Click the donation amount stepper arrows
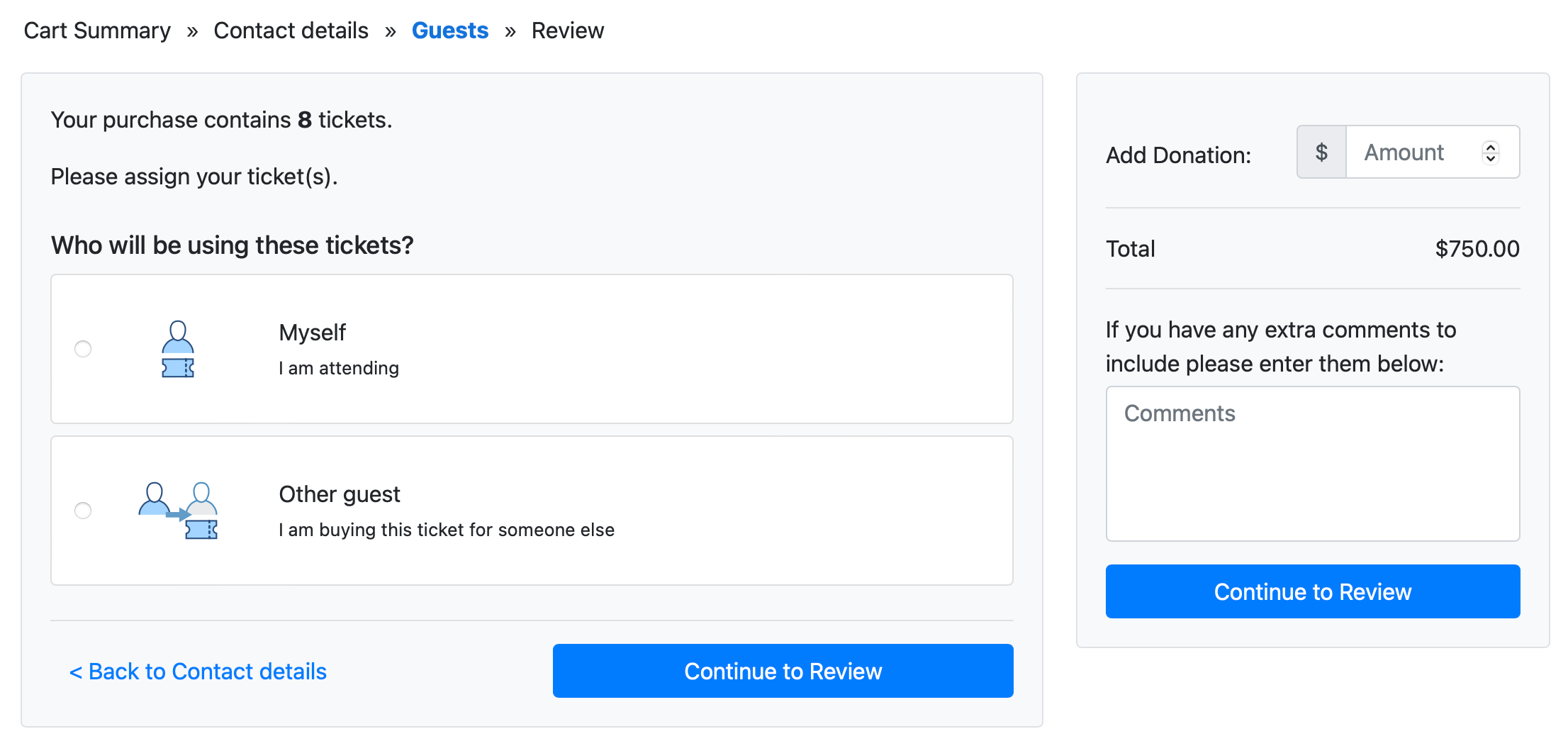 coord(1490,152)
